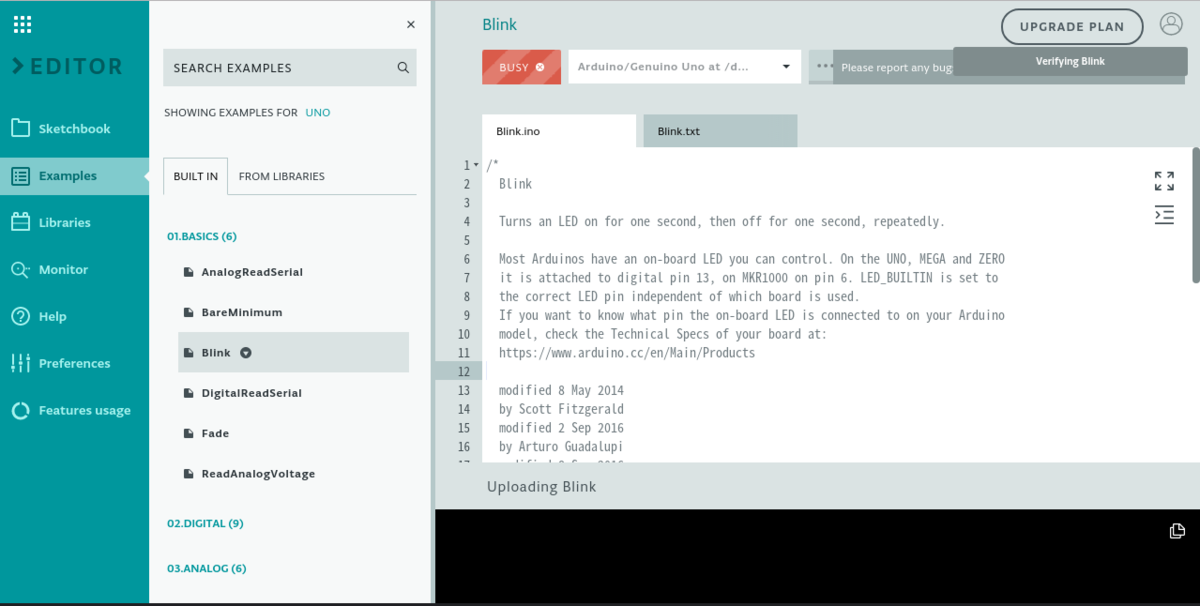Click the UPGRADE PLAN button
1200x606 pixels.
click(1072, 27)
